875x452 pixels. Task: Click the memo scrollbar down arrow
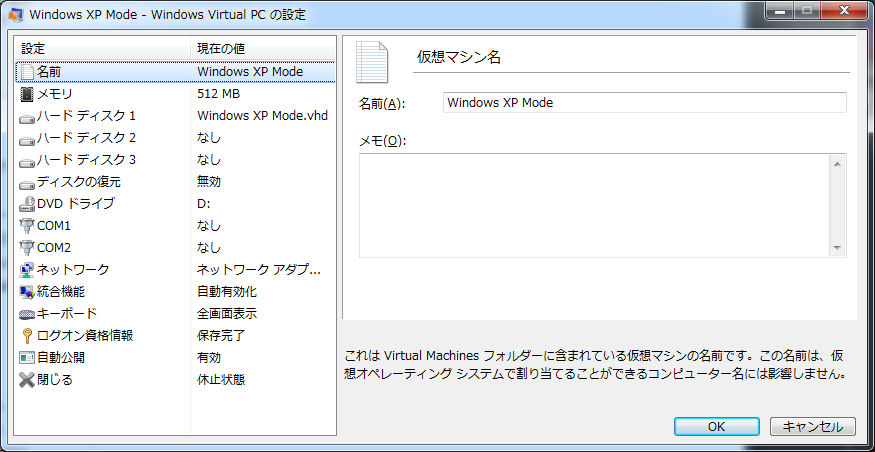[x=838, y=248]
